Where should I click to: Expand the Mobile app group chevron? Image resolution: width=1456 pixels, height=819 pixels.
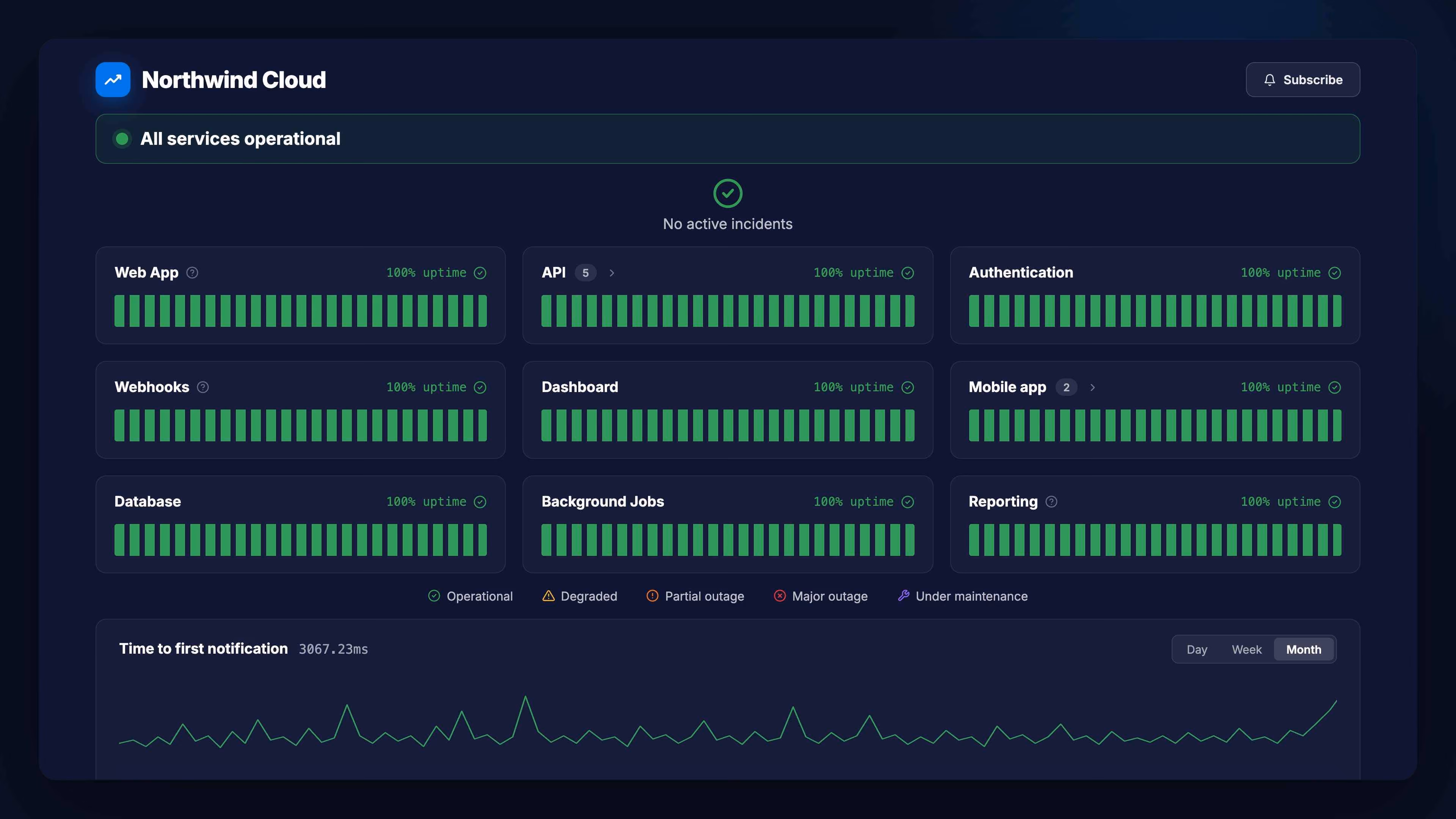click(1092, 387)
